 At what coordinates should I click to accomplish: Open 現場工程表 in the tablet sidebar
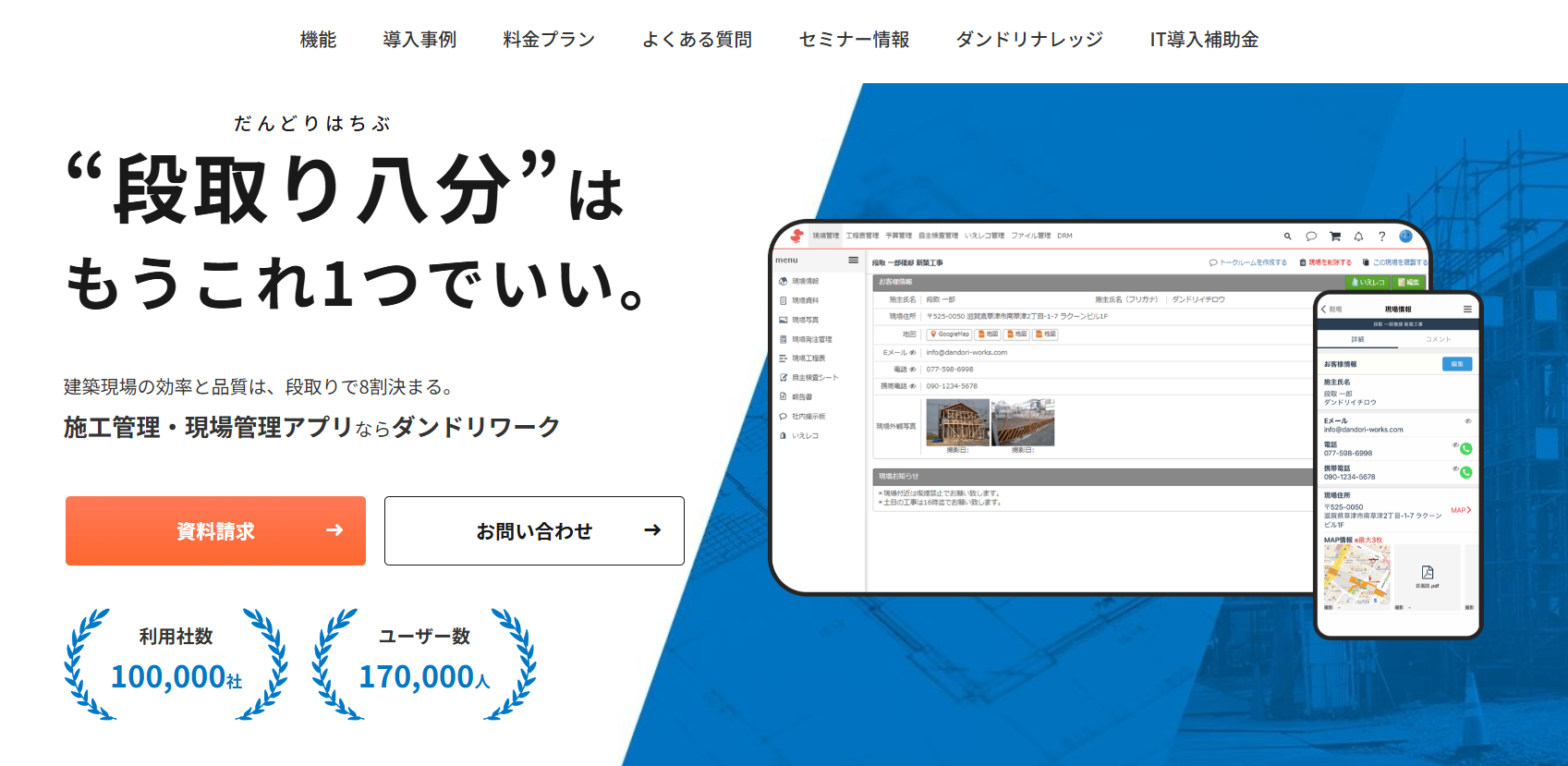(x=803, y=359)
